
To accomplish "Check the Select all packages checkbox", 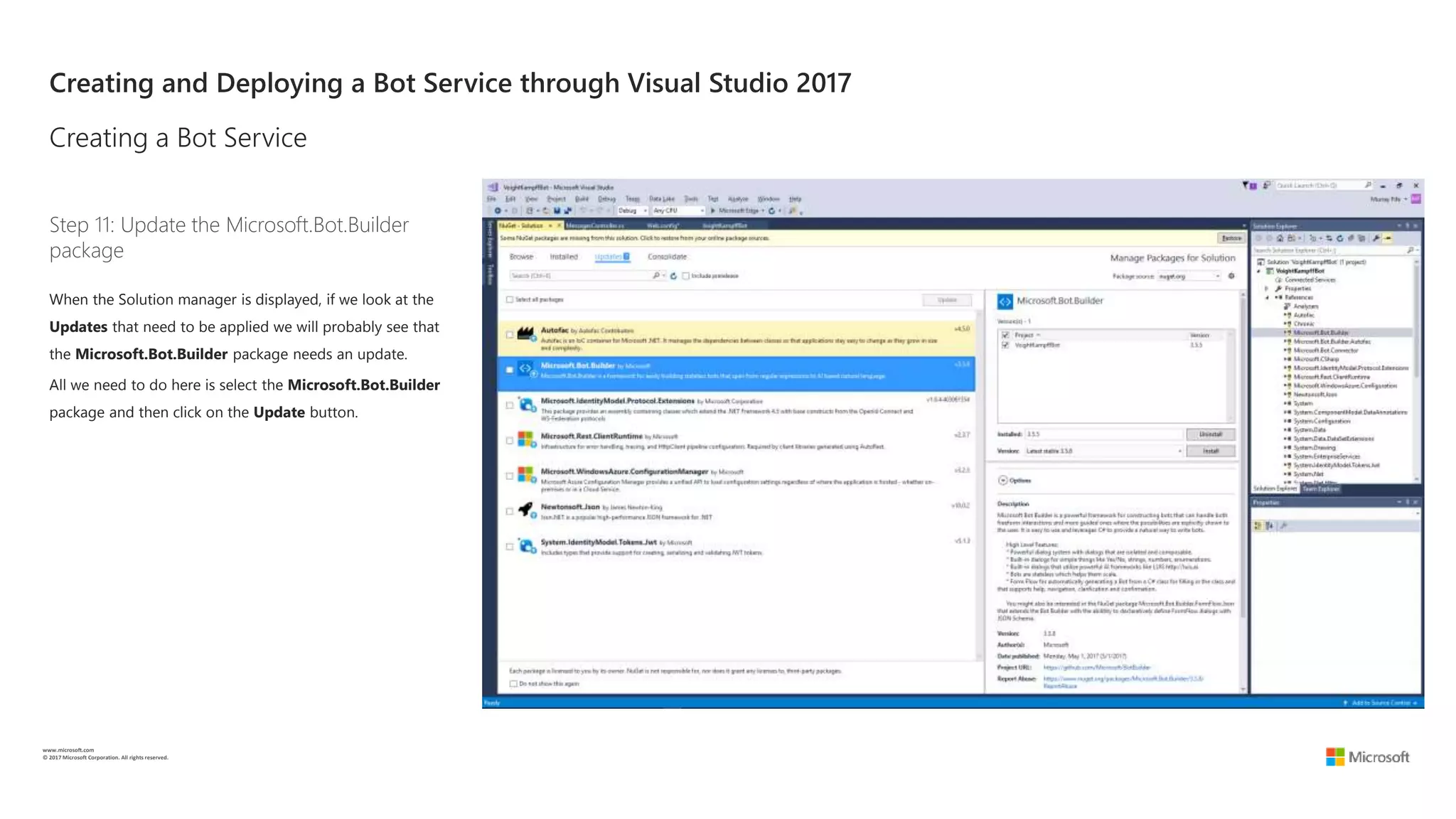I will click(x=510, y=300).
